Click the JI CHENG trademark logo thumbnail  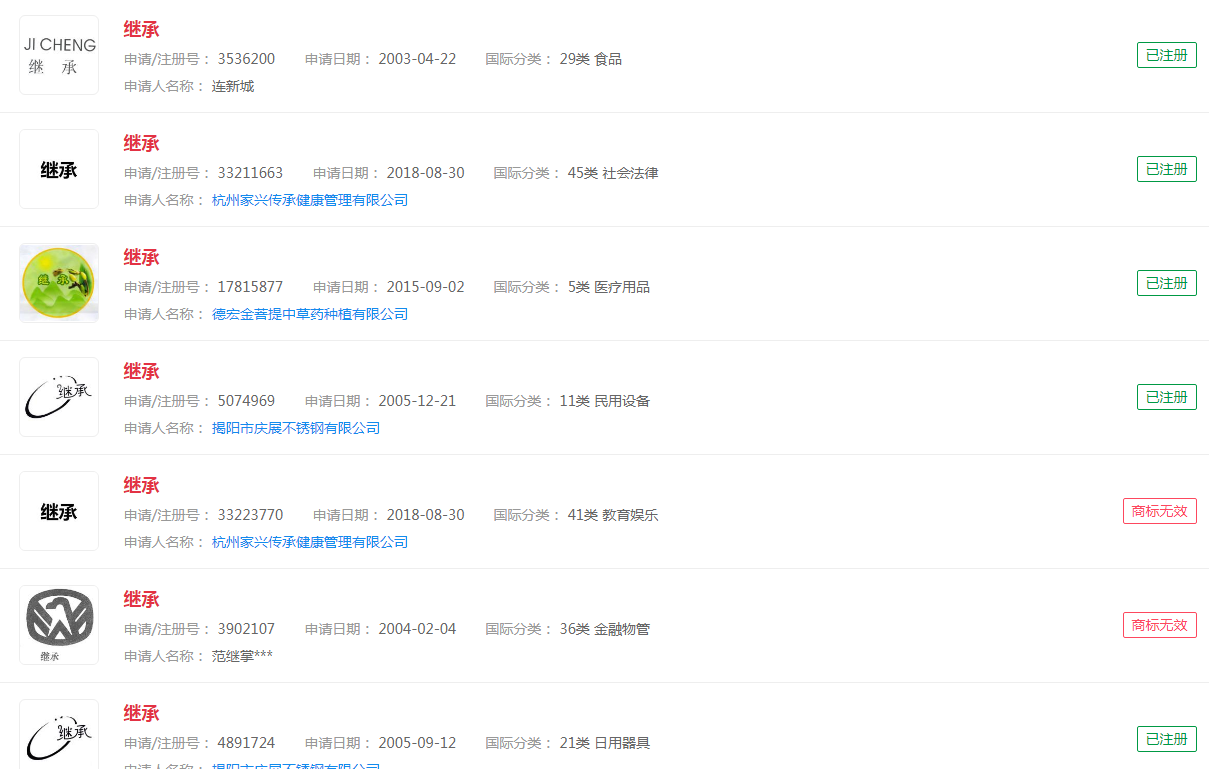pyautogui.click(x=59, y=55)
